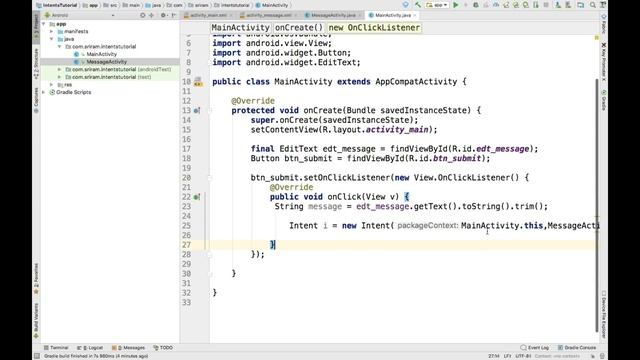The height and width of the screenshot is (360, 640).
Task: Click the tool window toggle icon in status bar corner
Action: tap(37, 356)
